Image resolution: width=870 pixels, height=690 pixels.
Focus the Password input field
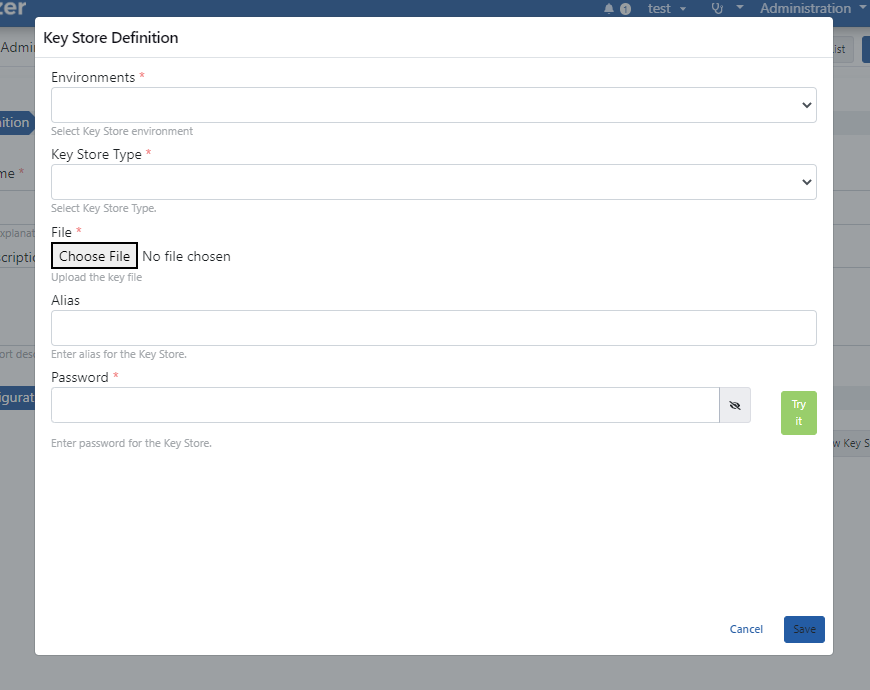[385, 405]
